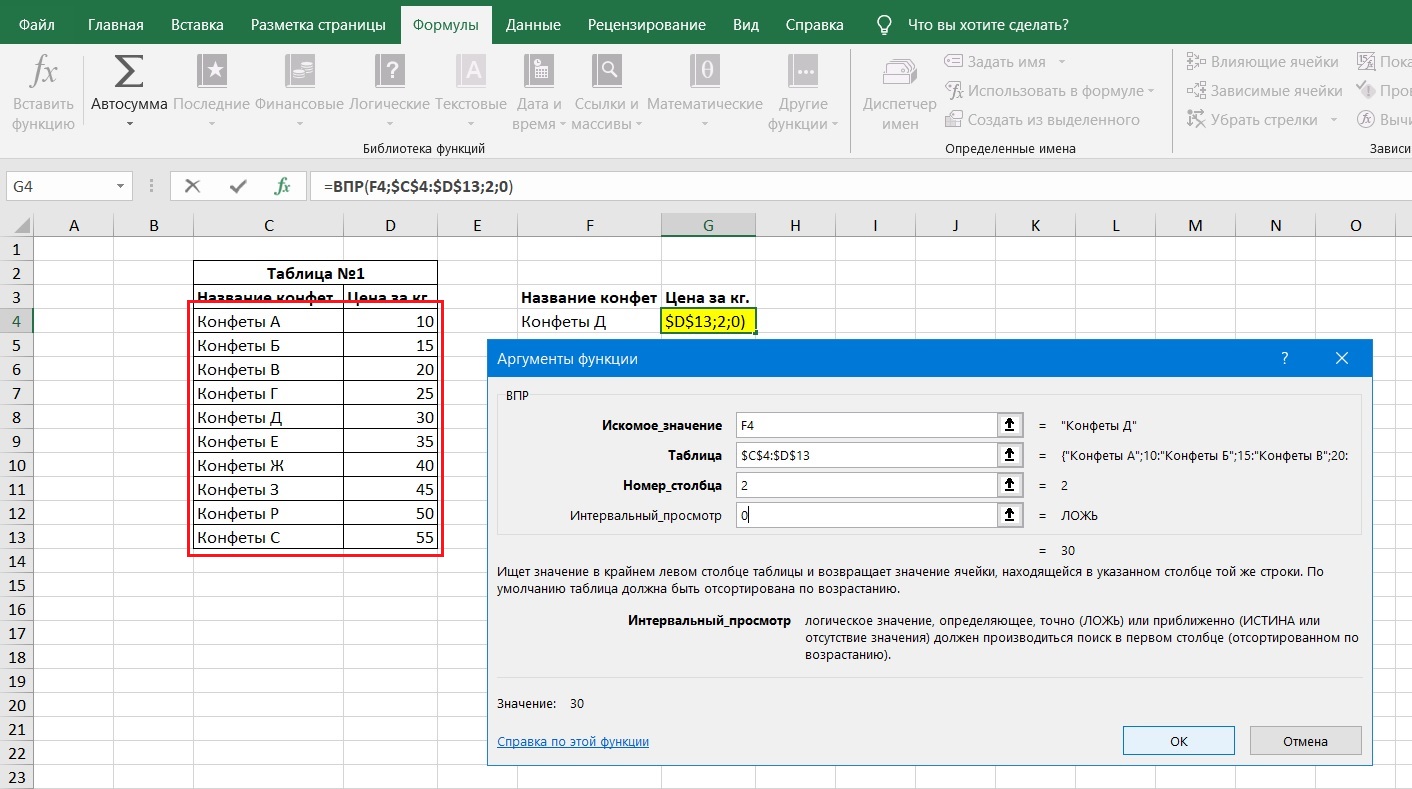Click the Автосумма sigma icon
This screenshot has width=1412, height=789.
(129, 72)
